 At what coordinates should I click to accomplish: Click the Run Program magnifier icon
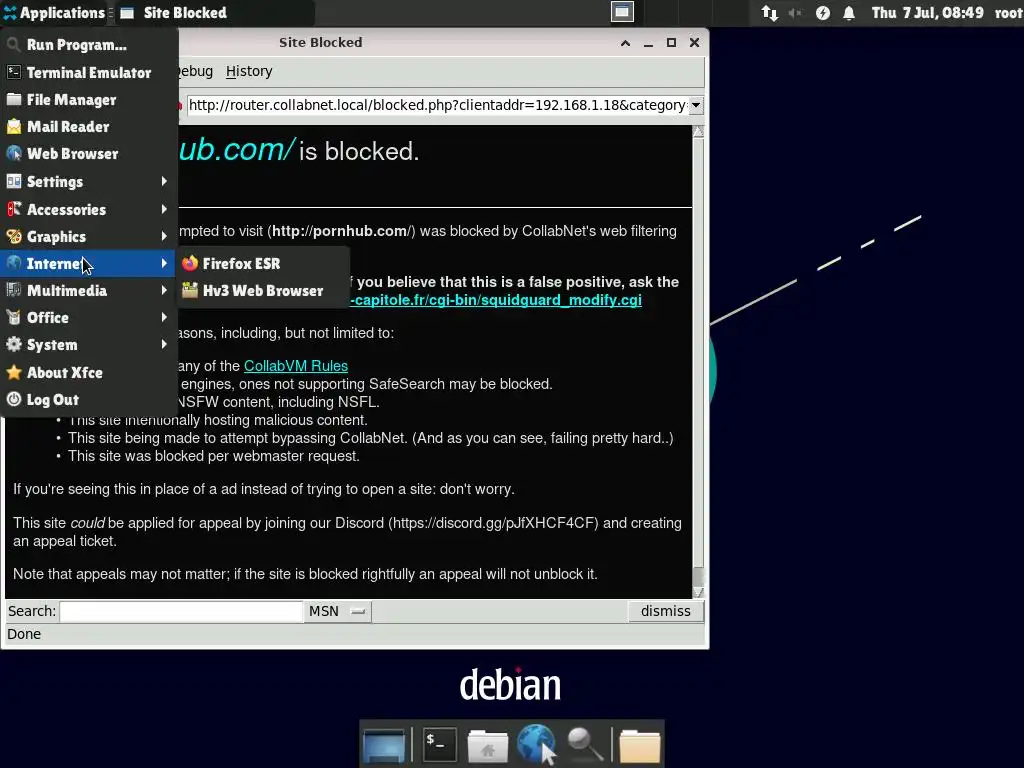point(14,45)
